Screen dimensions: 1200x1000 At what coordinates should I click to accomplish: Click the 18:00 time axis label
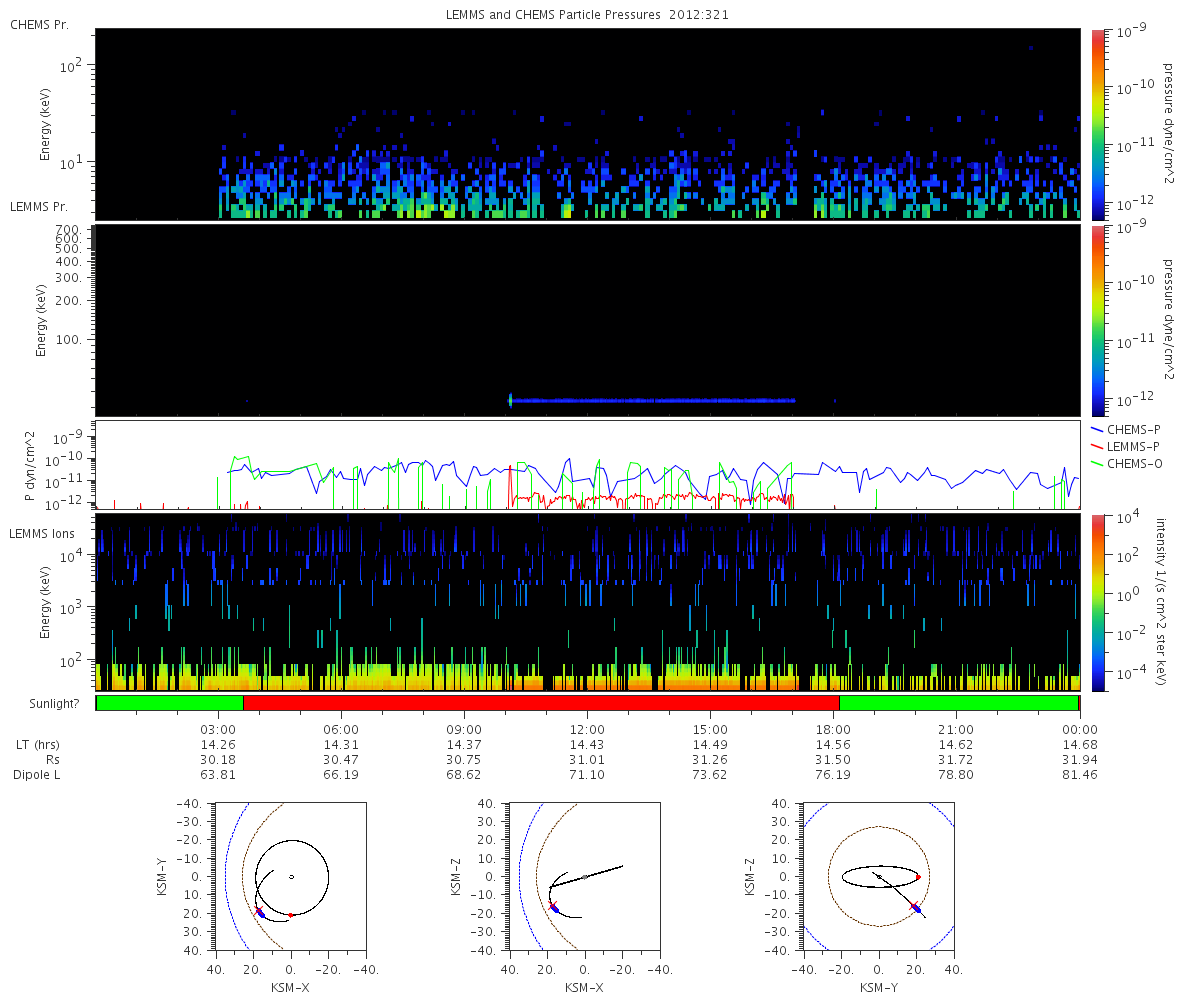[833, 728]
